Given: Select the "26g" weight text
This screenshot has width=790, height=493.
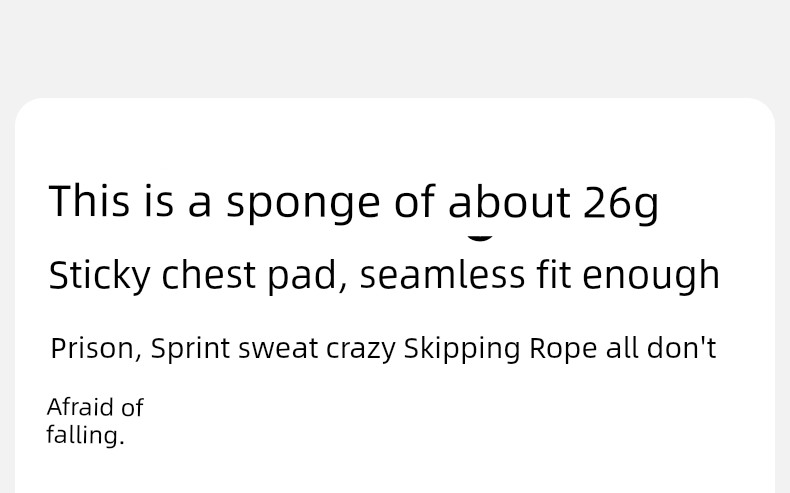Looking at the screenshot, I should pos(621,203).
